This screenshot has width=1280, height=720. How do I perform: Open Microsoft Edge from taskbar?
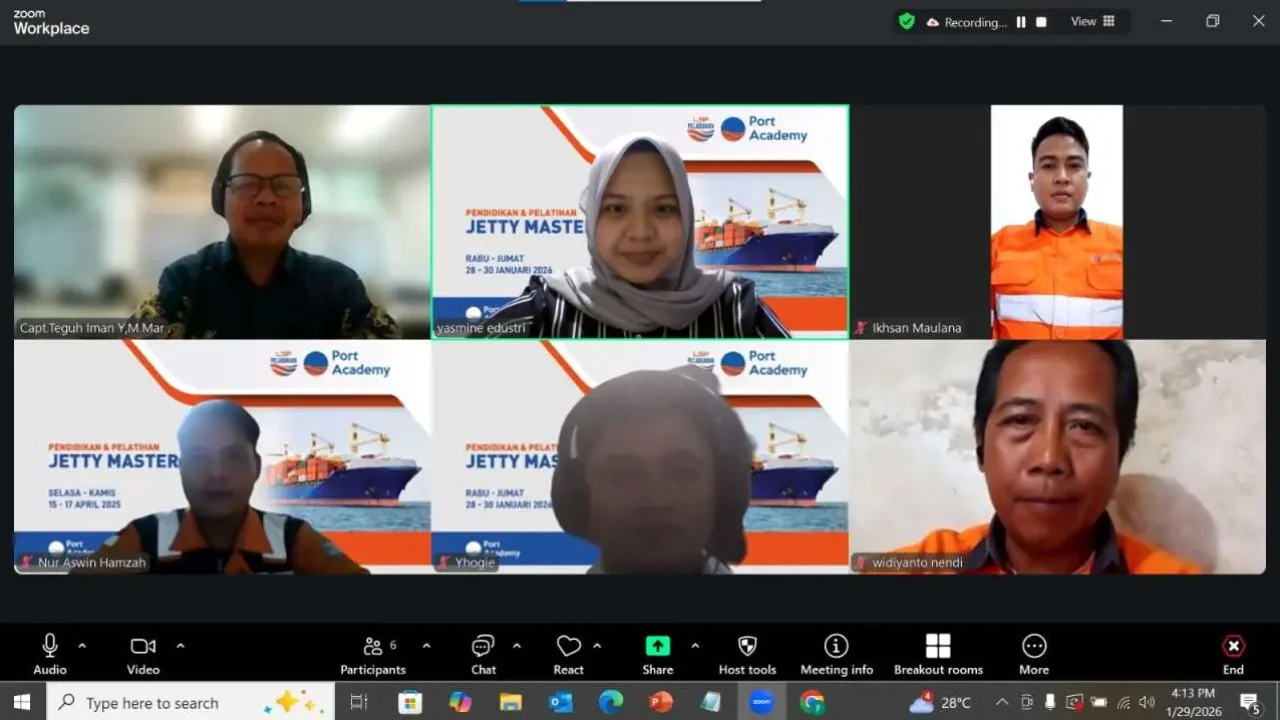[610, 703]
